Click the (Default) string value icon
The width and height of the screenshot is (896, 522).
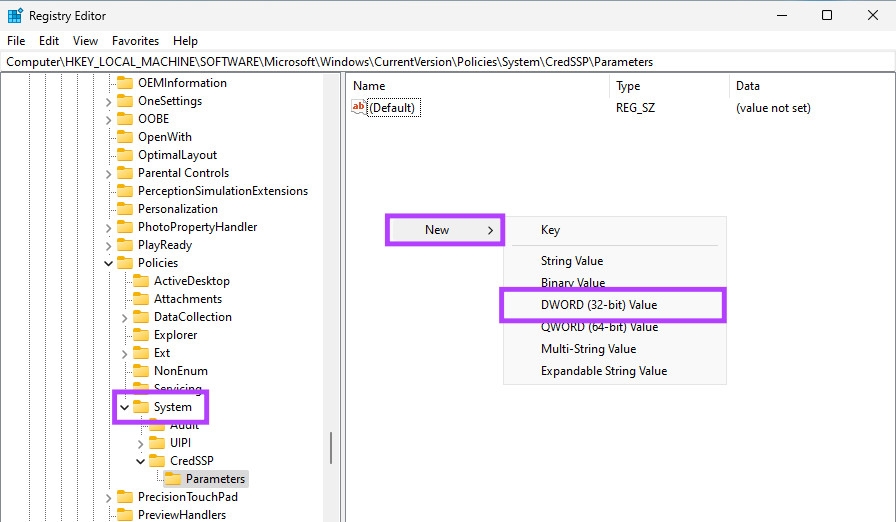point(358,107)
